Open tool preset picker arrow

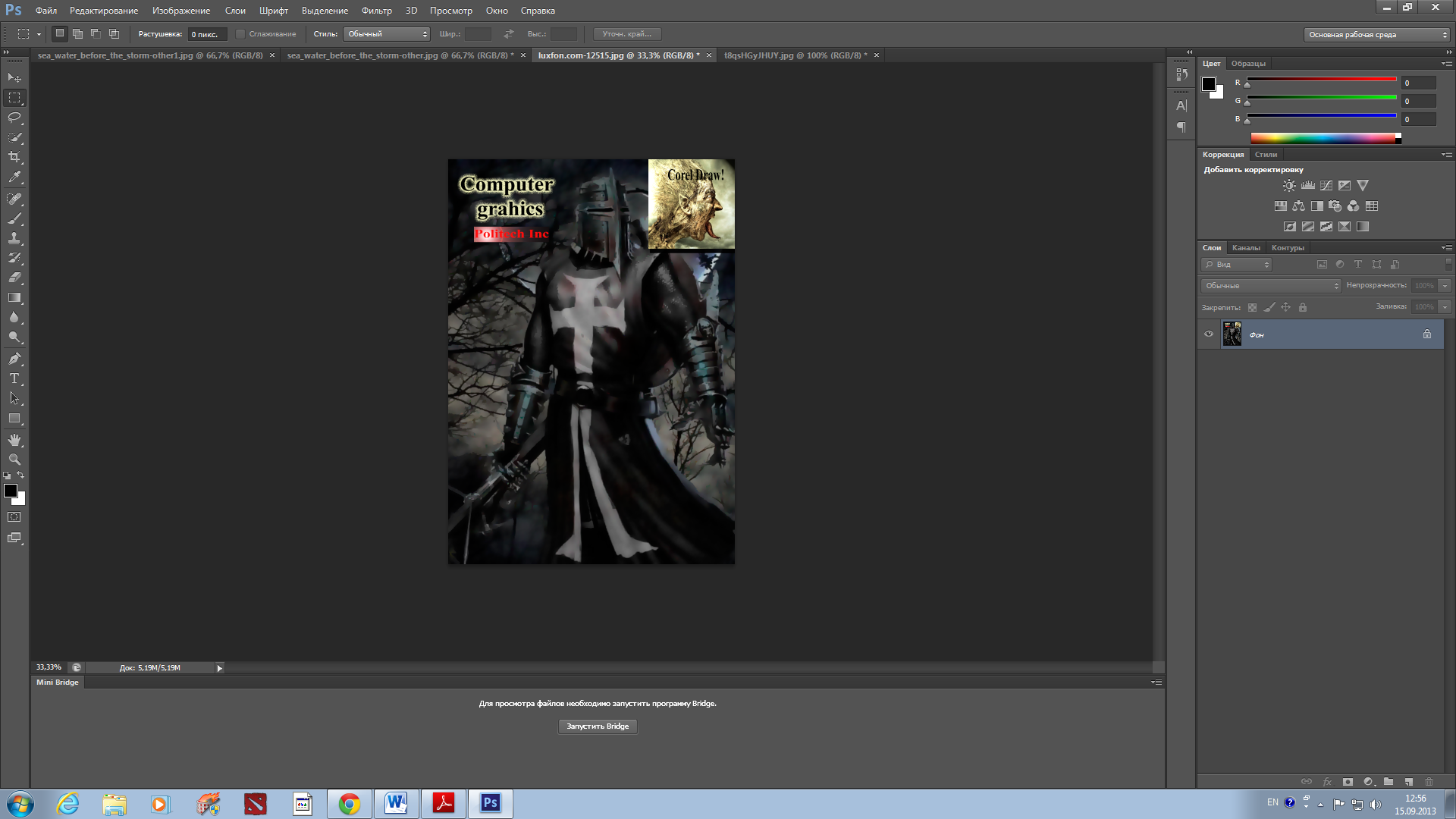pos(39,34)
